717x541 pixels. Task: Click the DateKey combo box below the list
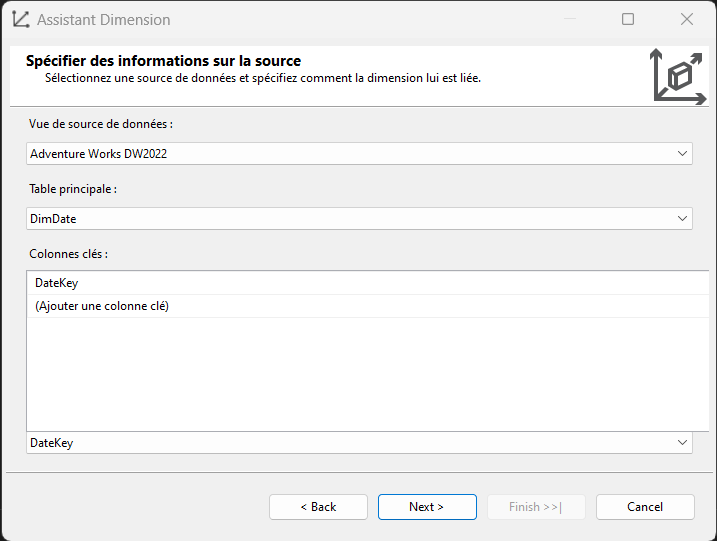359,443
